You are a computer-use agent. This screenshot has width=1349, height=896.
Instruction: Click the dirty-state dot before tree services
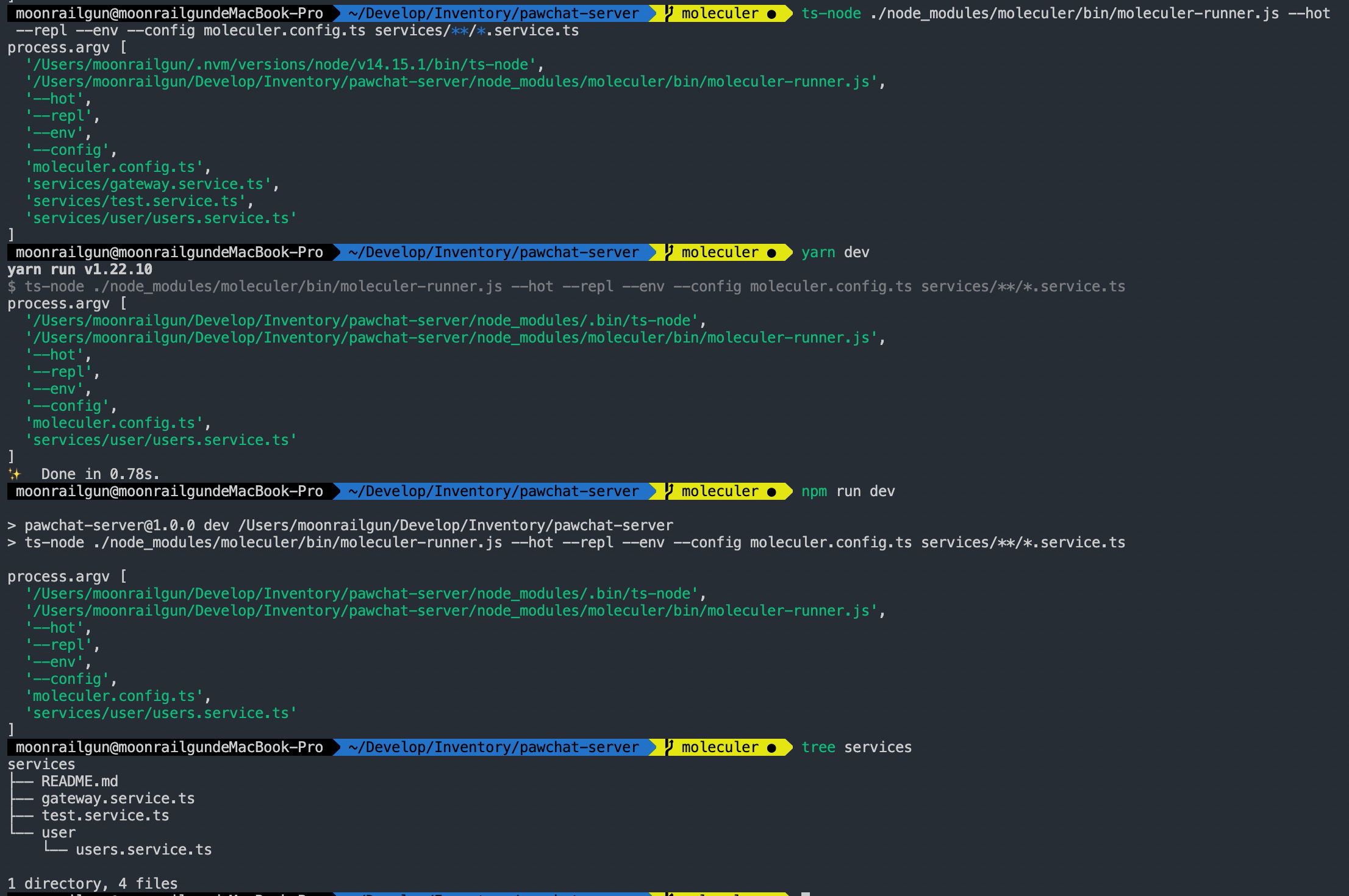point(771,748)
